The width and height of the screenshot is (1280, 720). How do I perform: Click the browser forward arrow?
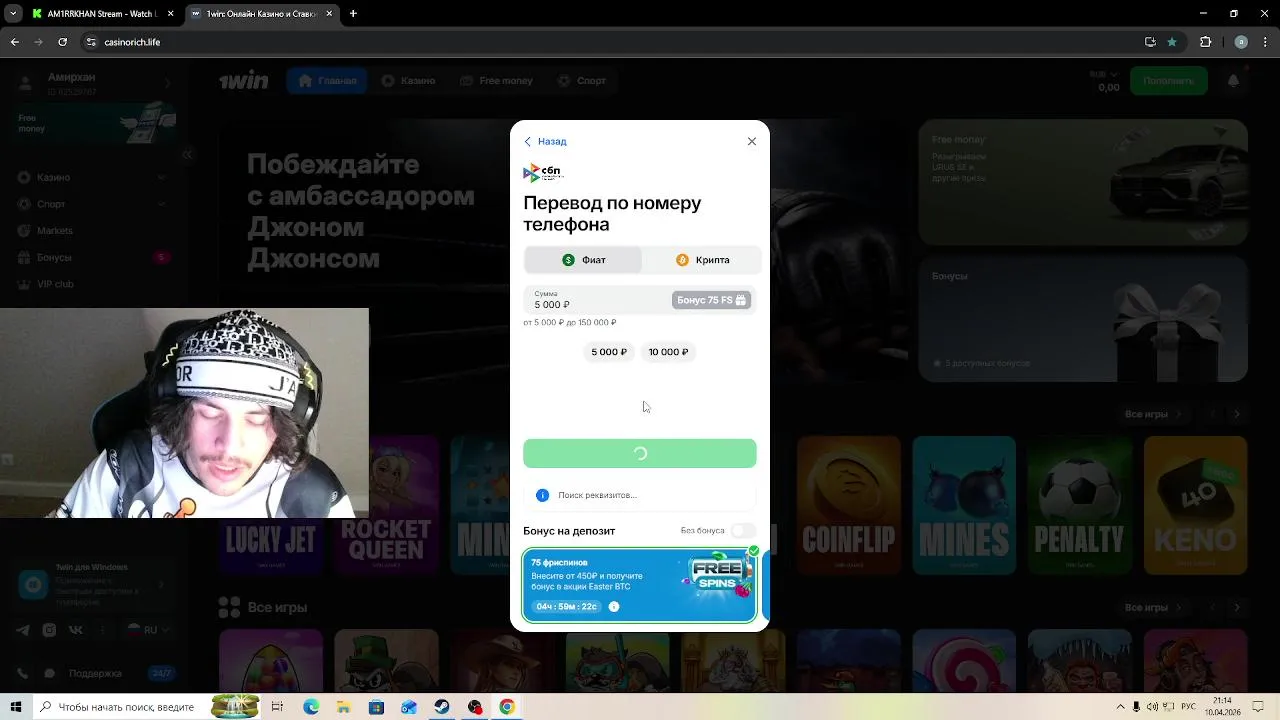[38, 42]
